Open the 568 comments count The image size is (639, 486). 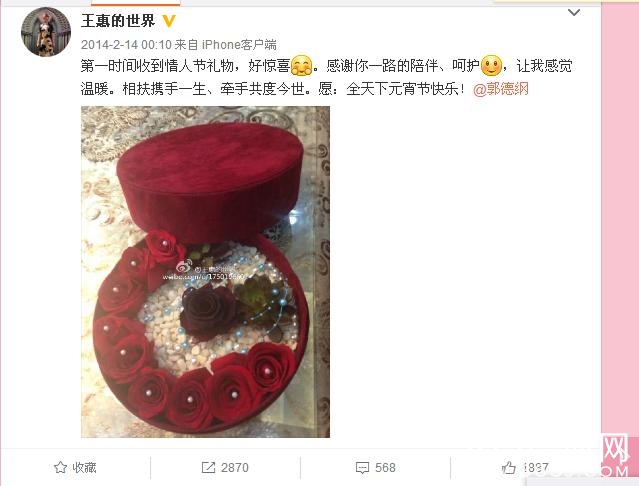385,467
